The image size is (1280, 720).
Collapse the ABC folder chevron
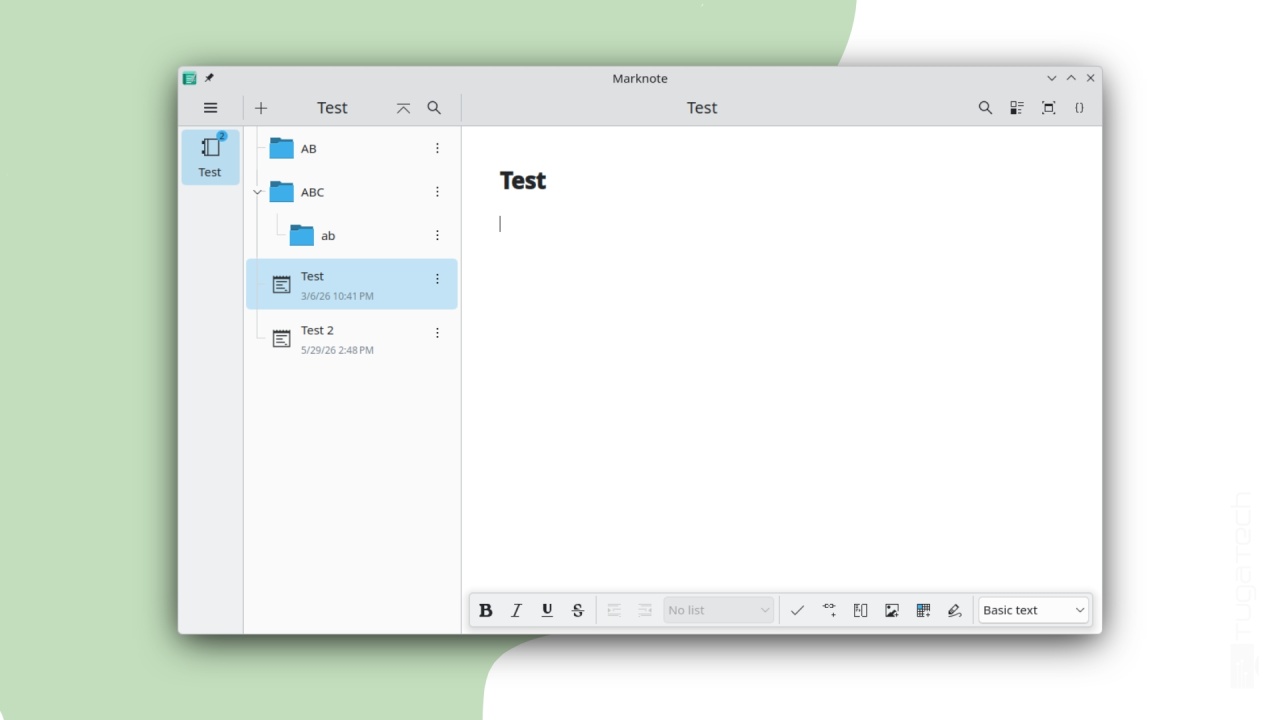(x=257, y=192)
